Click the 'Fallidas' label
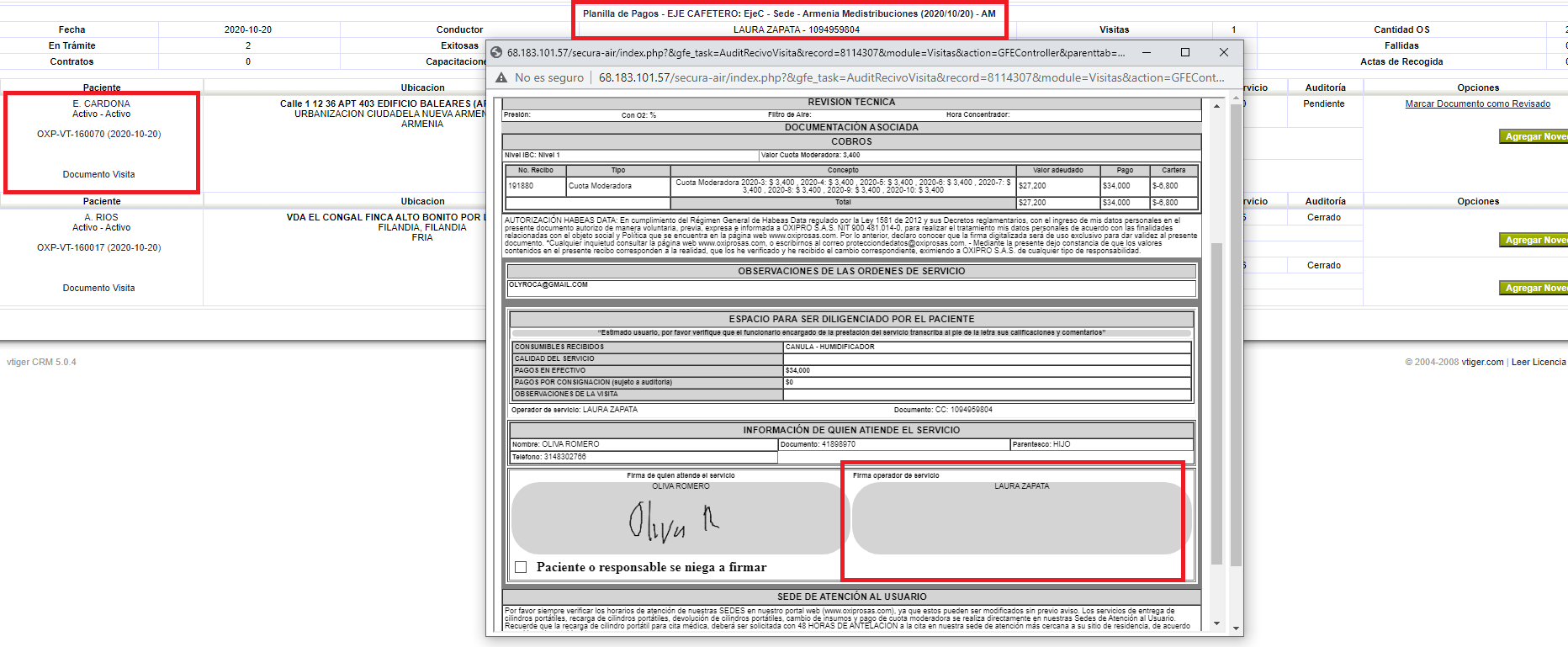The width and height of the screenshot is (1568, 647). 1401,45
